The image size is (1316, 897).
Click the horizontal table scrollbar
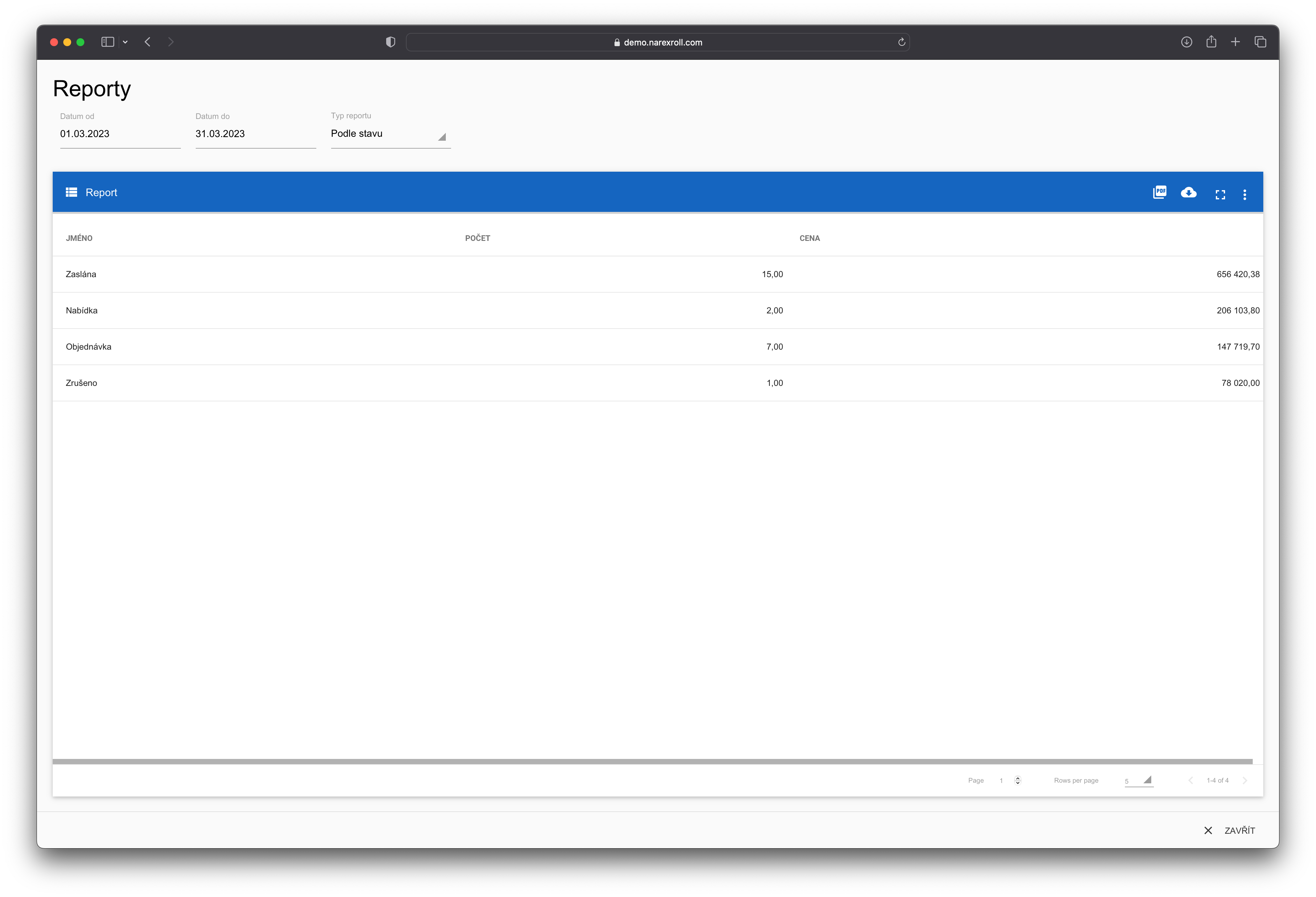(652, 762)
